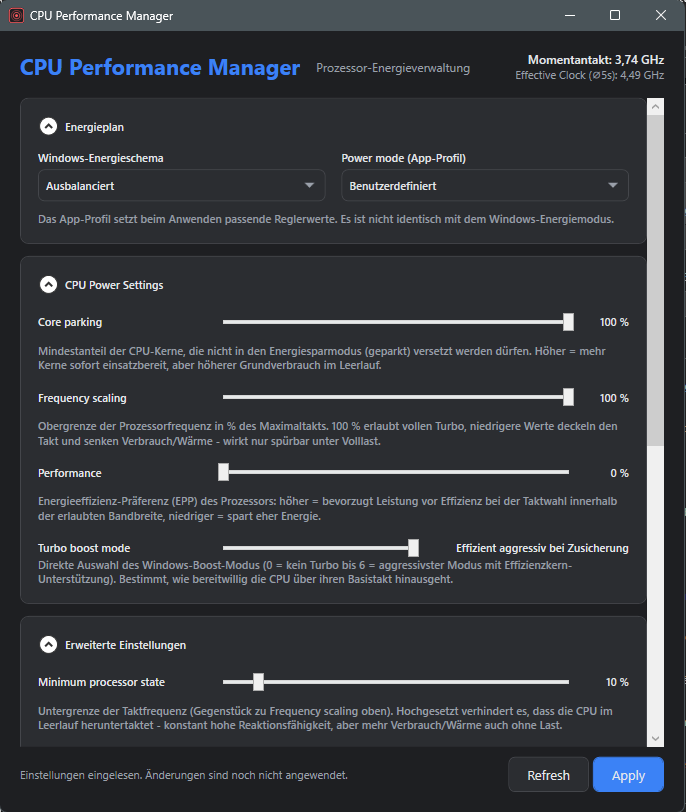Collapse the CPU Power Settings section
686x812 pixels.
click(x=49, y=284)
